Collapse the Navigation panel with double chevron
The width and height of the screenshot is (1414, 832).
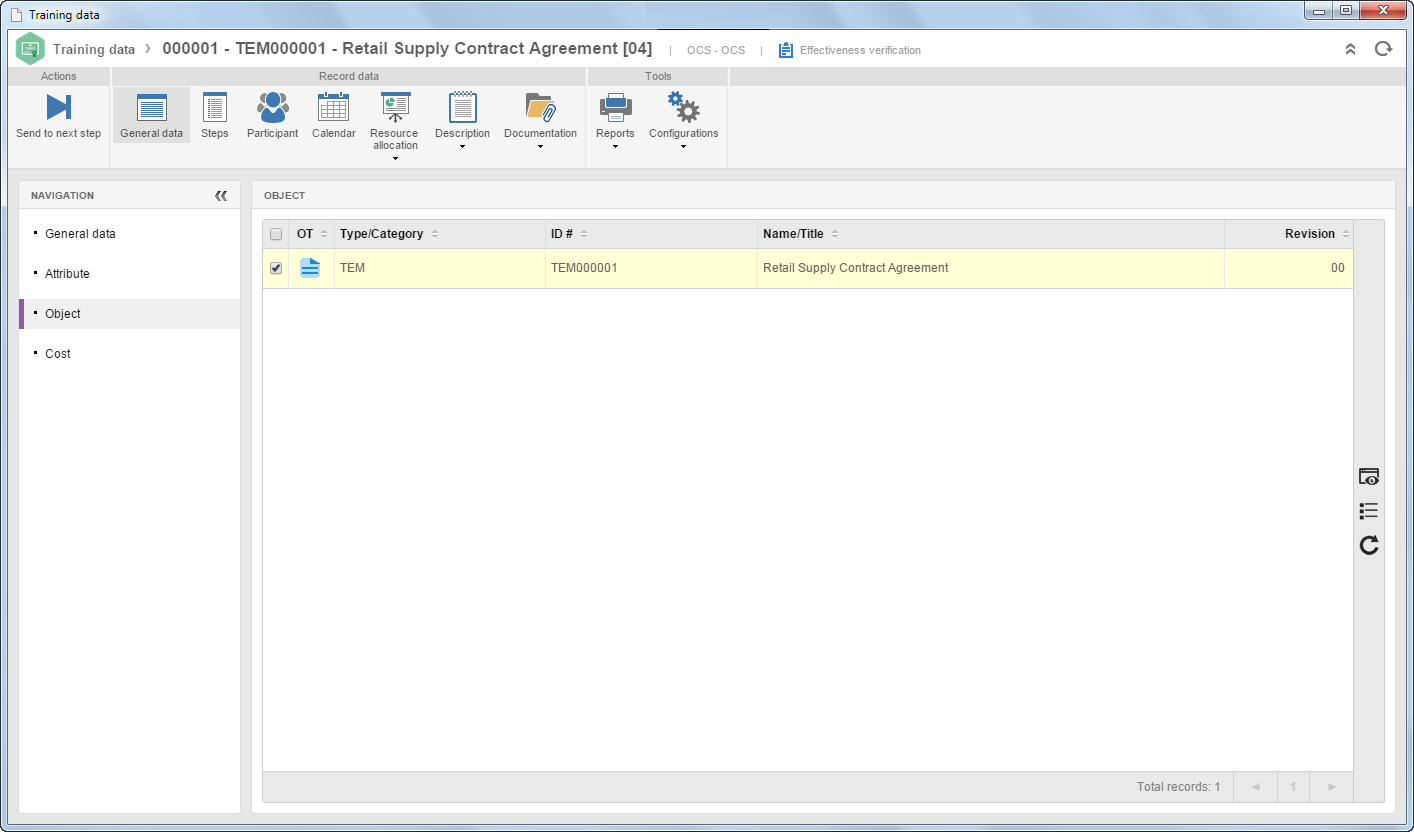point(221,196)
